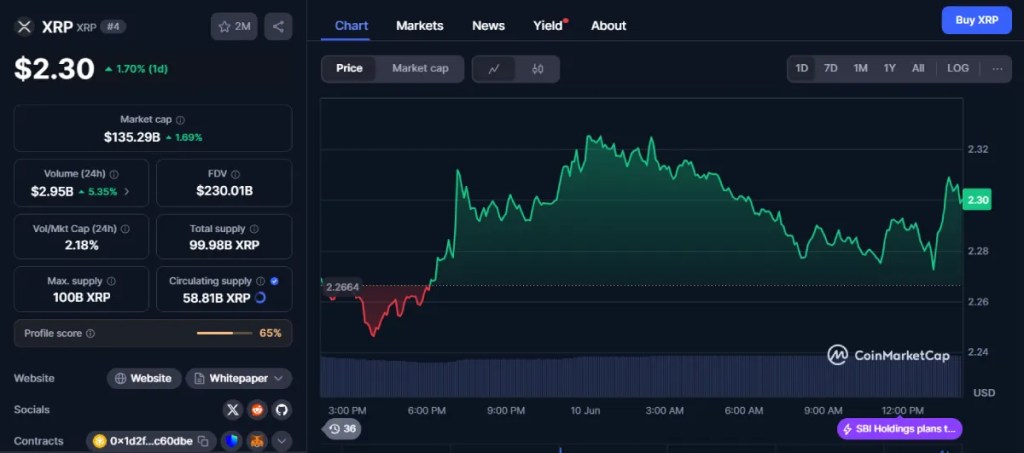1024x453 pixels.
Task: Enable LOG scale on chart
Action: (957, 69)
